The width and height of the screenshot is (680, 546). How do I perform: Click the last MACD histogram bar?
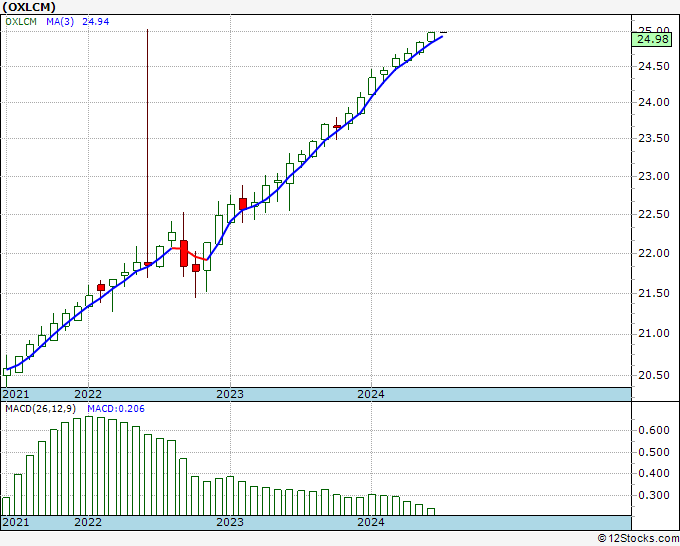pos(431,512)
